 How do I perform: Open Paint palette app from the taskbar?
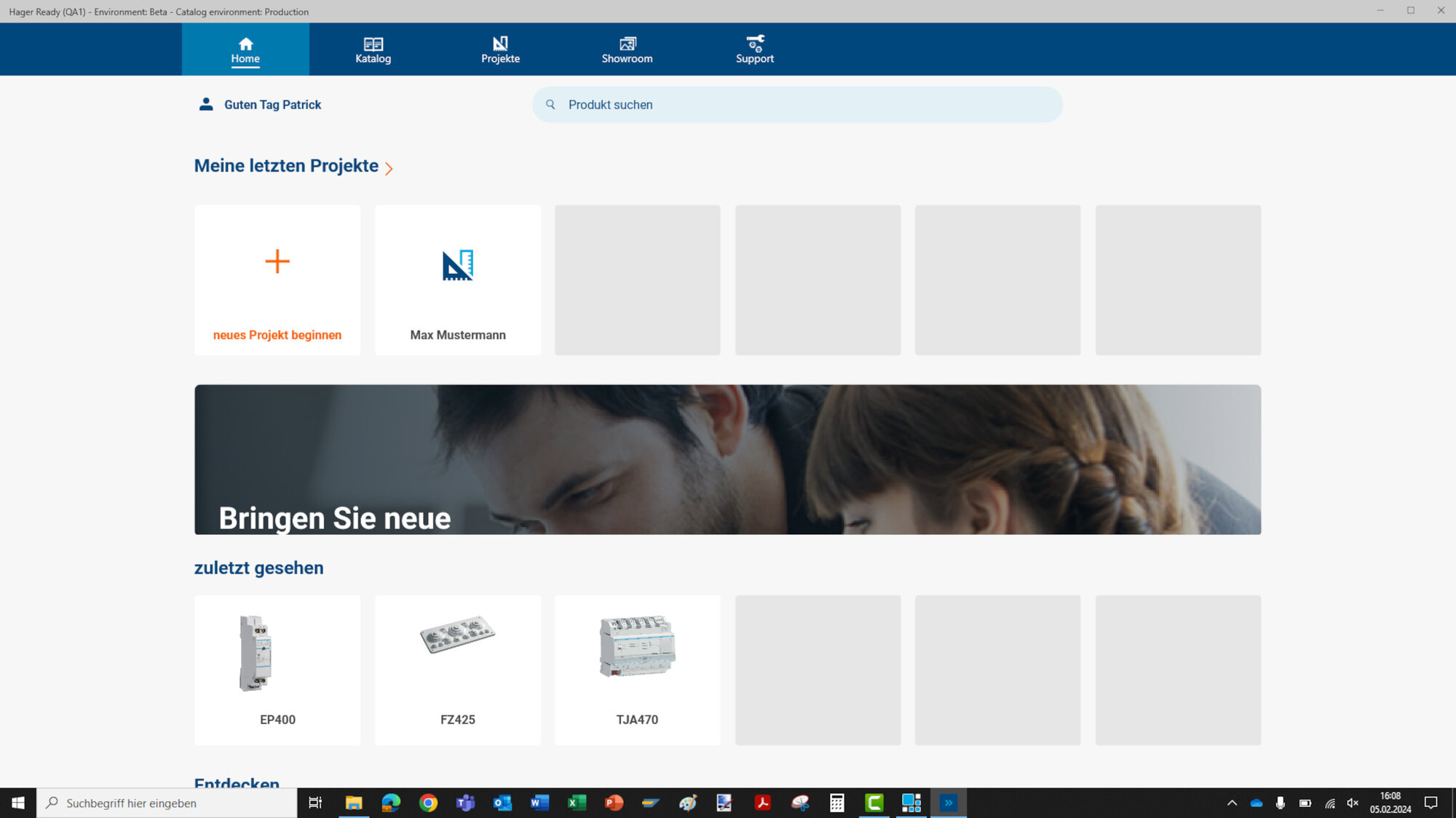[688, 803]
